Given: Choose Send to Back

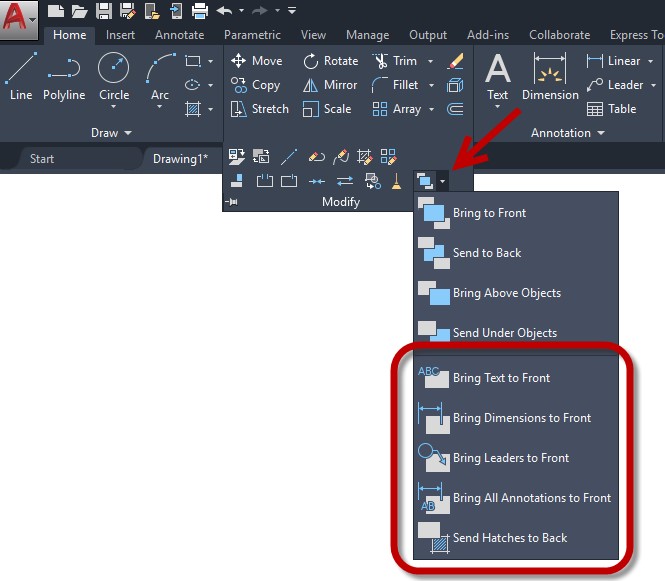Looking at the screenshot, I should pos(516,253).
